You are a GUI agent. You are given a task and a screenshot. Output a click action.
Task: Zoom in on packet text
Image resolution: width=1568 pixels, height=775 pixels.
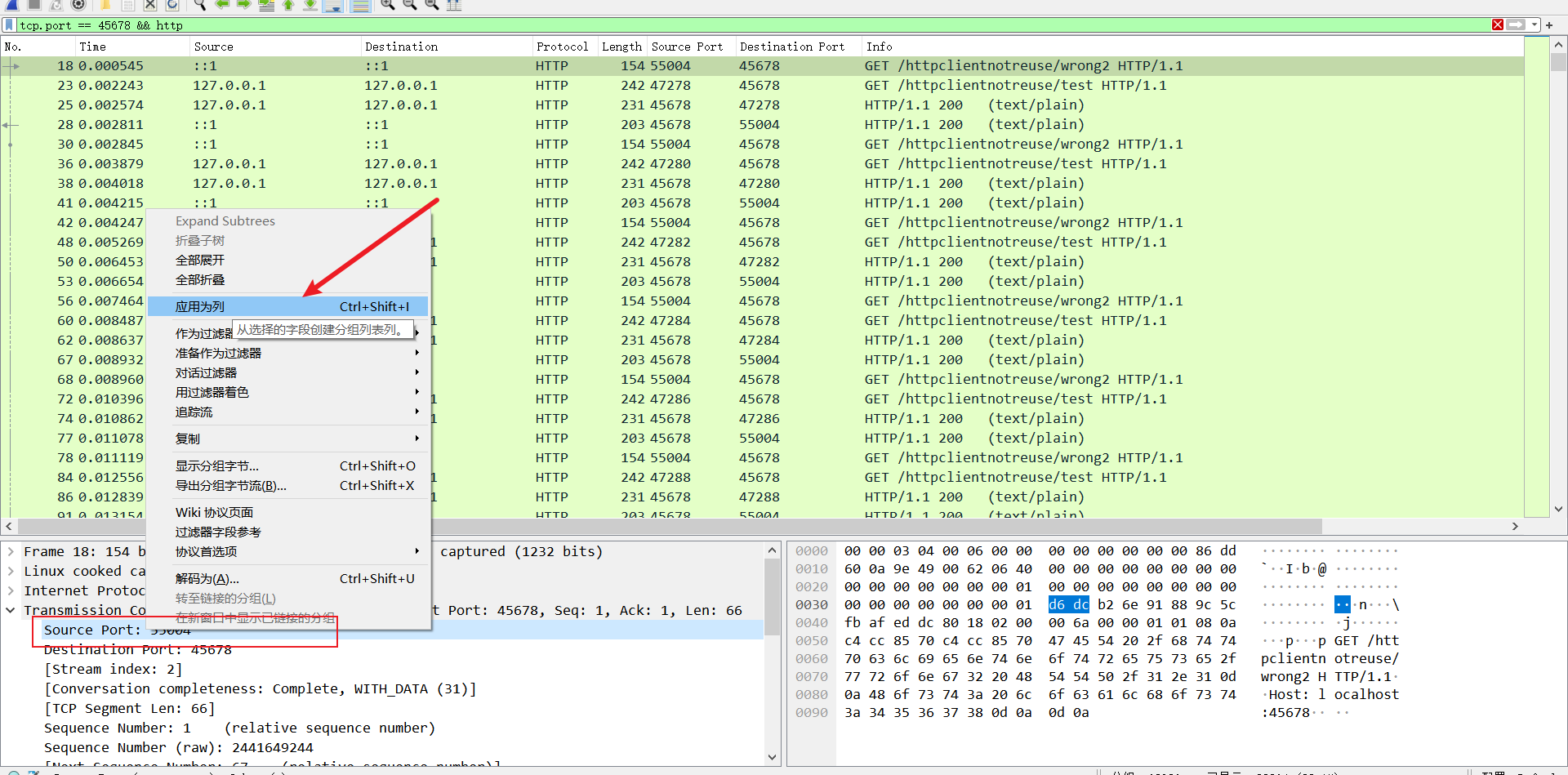click(x=388, y=5)
